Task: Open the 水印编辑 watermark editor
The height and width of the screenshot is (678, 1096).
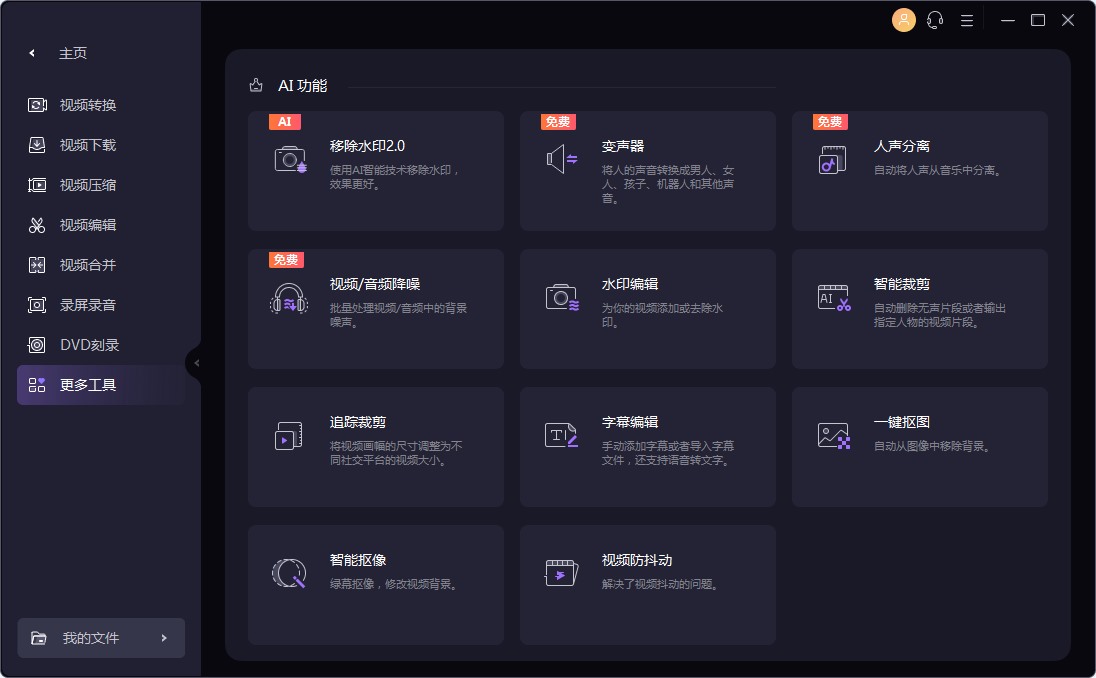Action: pyautogui.click(x=647, y=308)
